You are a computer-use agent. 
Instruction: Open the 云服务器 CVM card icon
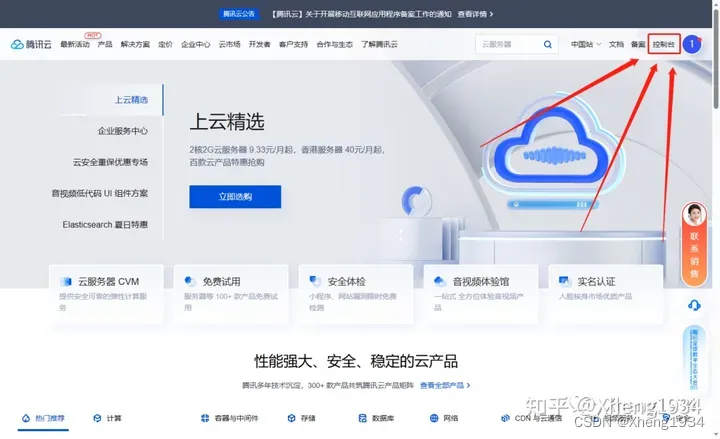pyautogui.click(x=66, y=281)
